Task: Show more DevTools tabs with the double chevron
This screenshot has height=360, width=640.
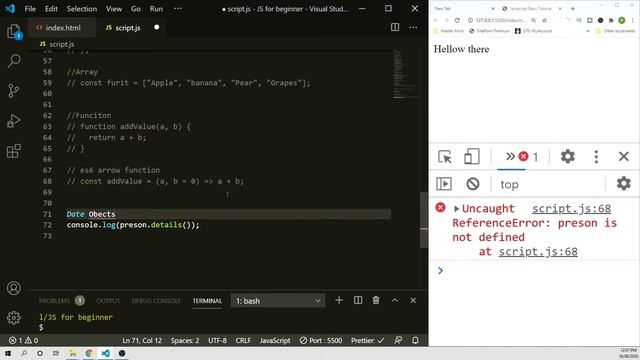Action: click(510, 156)
